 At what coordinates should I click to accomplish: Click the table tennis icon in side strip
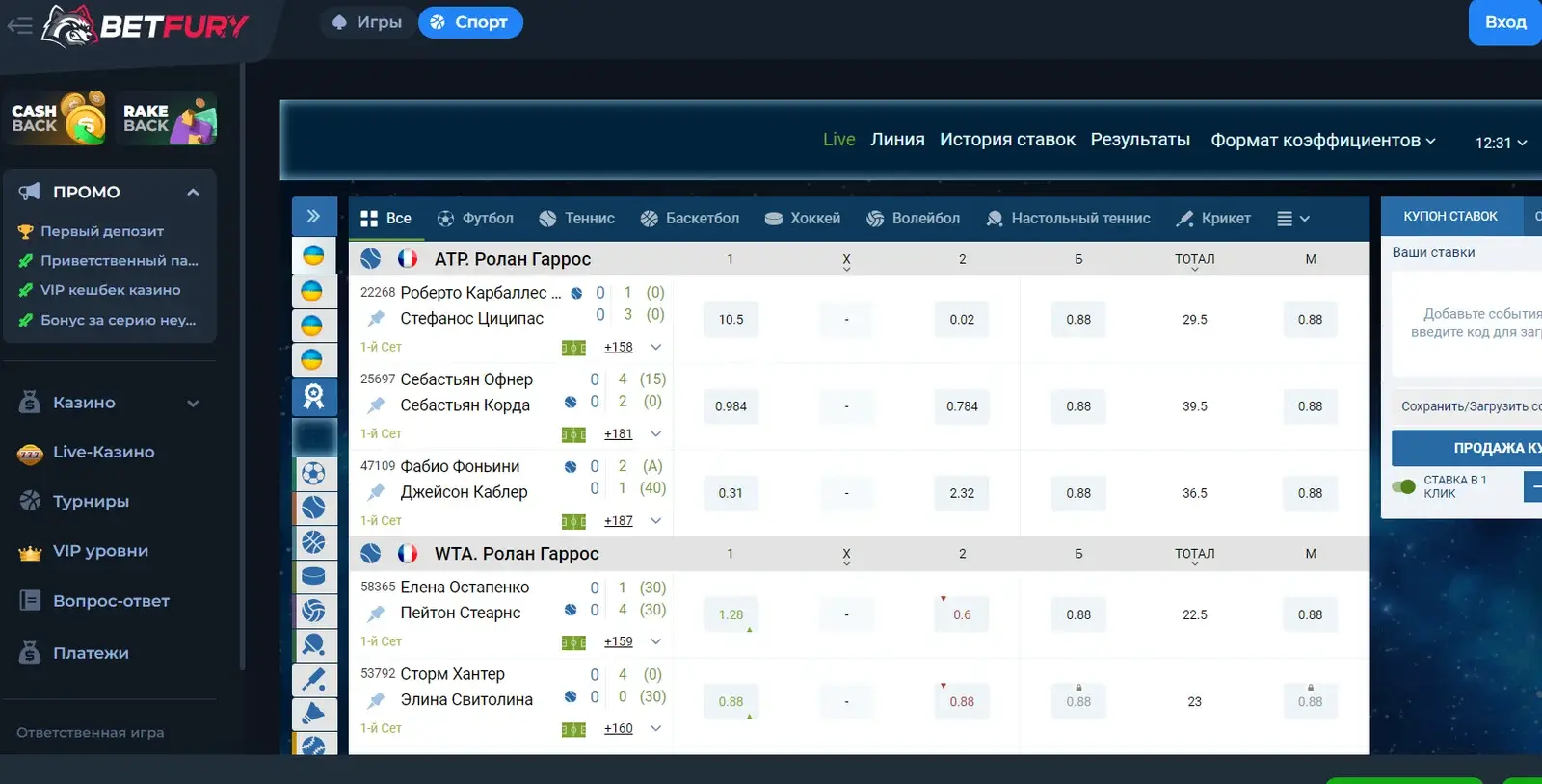click(314, 644)
